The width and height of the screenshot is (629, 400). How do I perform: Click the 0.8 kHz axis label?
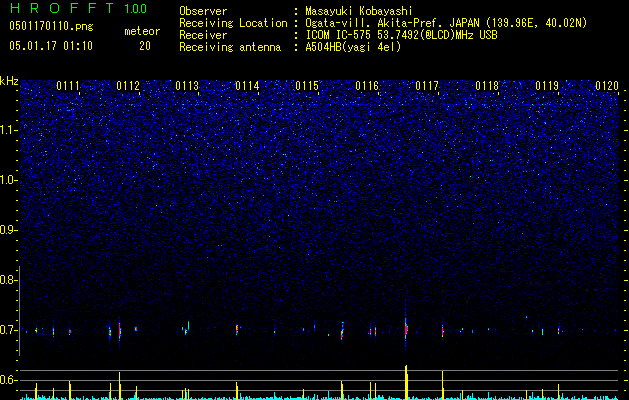coord(8,280)
